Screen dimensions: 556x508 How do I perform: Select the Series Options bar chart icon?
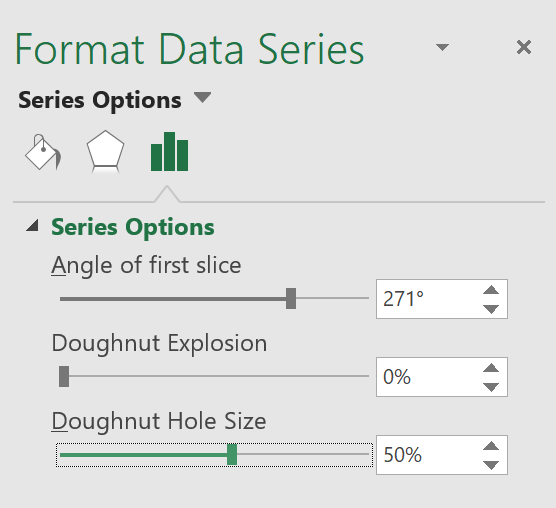click(169, 151)
